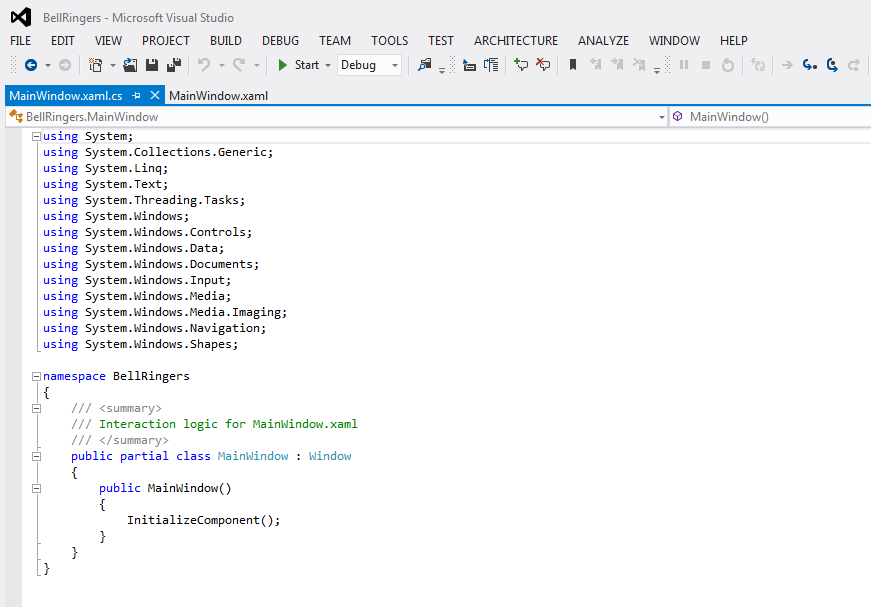
Task: Select the MainWindow.xaml.cs tab
Action: tap(66, 96)
